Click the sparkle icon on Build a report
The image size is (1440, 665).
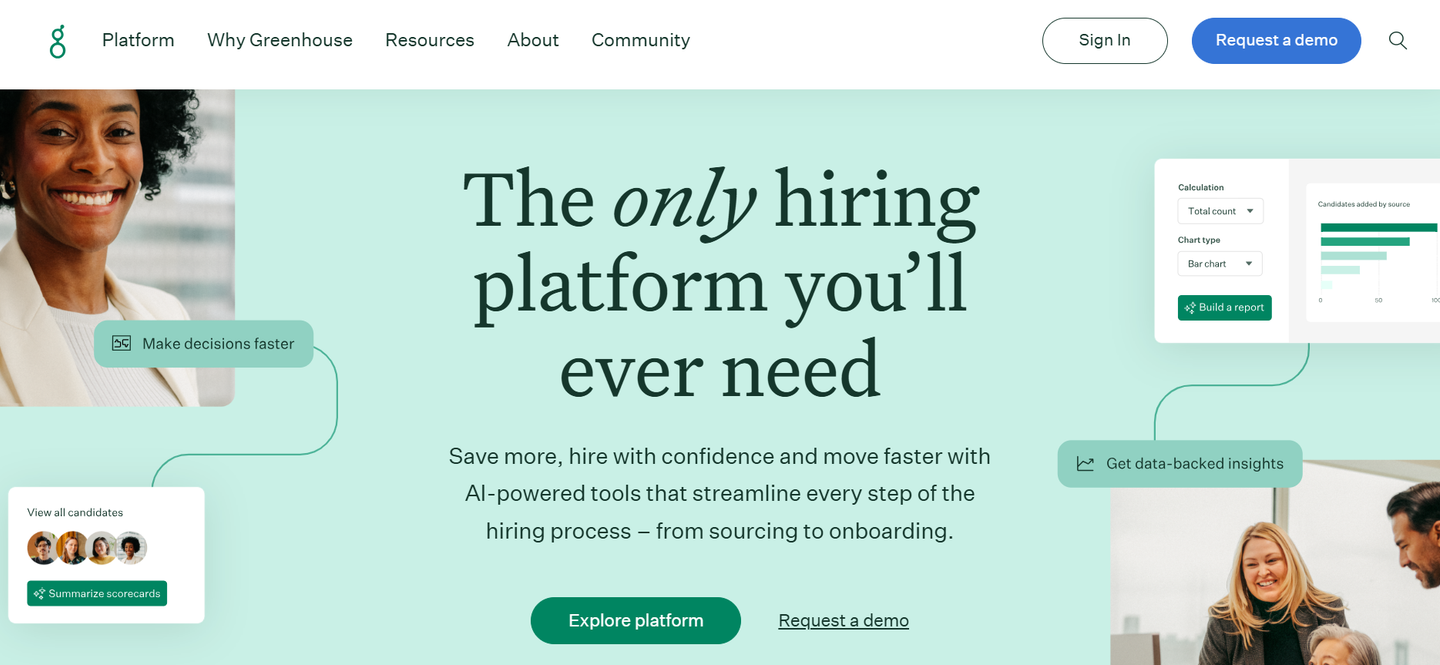(1190, 308)
